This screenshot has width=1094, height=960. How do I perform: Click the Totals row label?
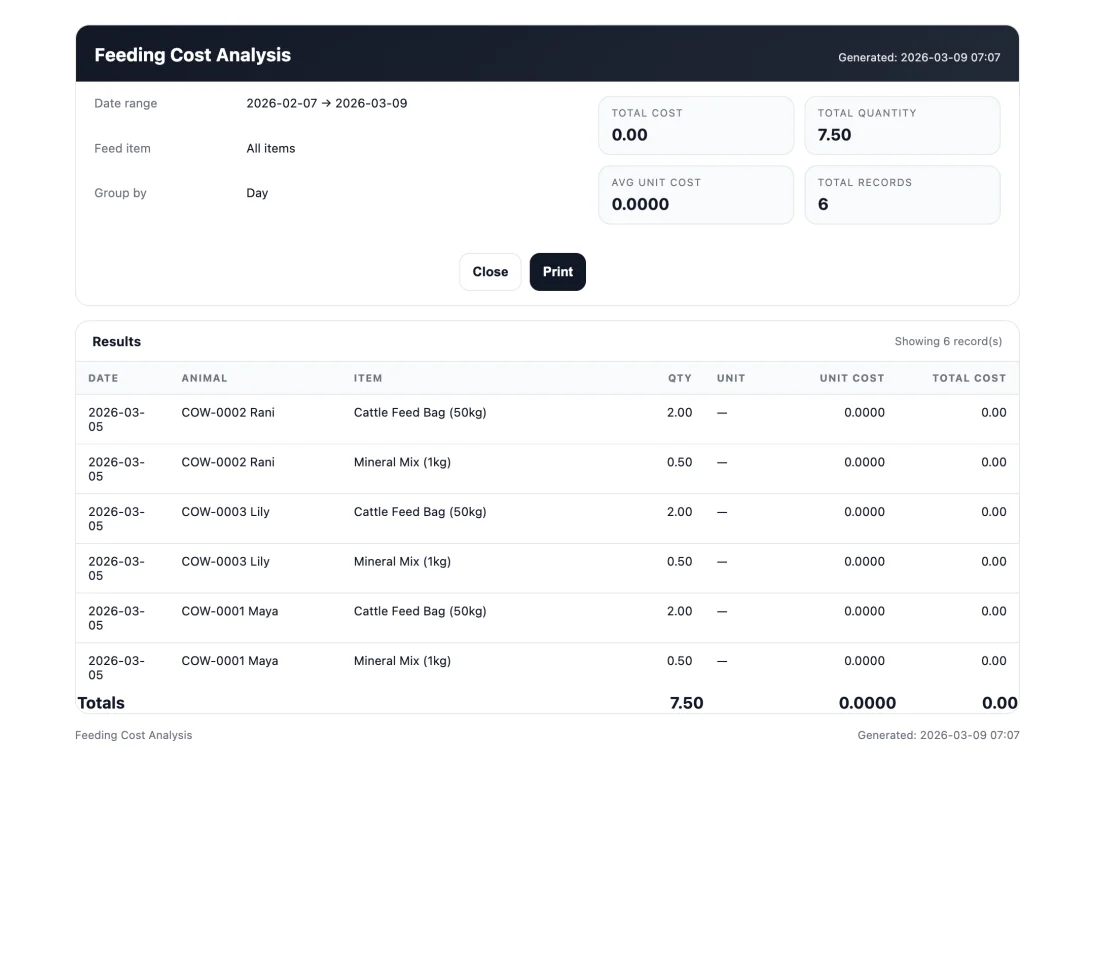[100, 703]
